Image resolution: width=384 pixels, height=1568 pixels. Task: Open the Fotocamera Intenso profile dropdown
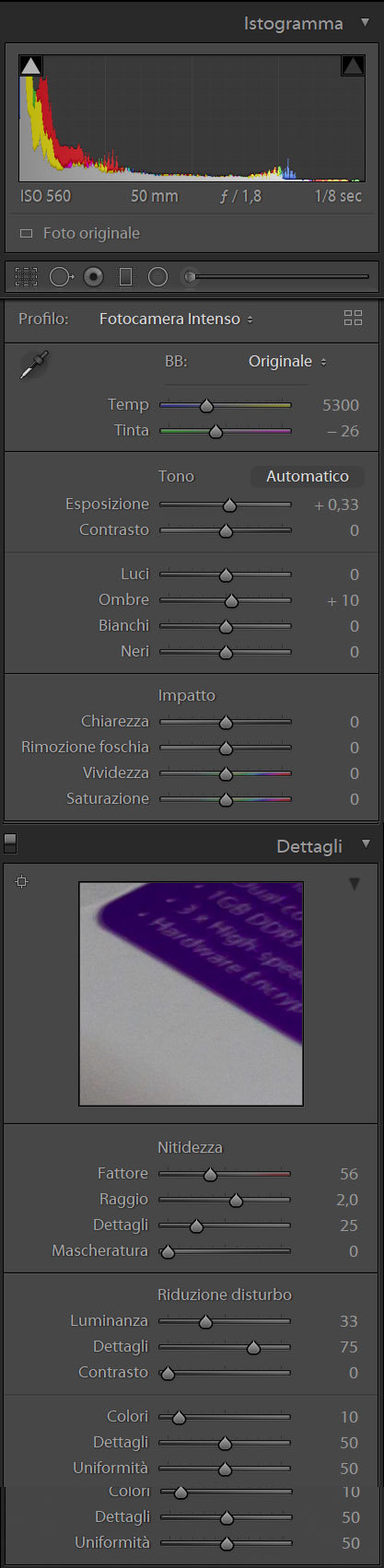click(x=176, y=319)
